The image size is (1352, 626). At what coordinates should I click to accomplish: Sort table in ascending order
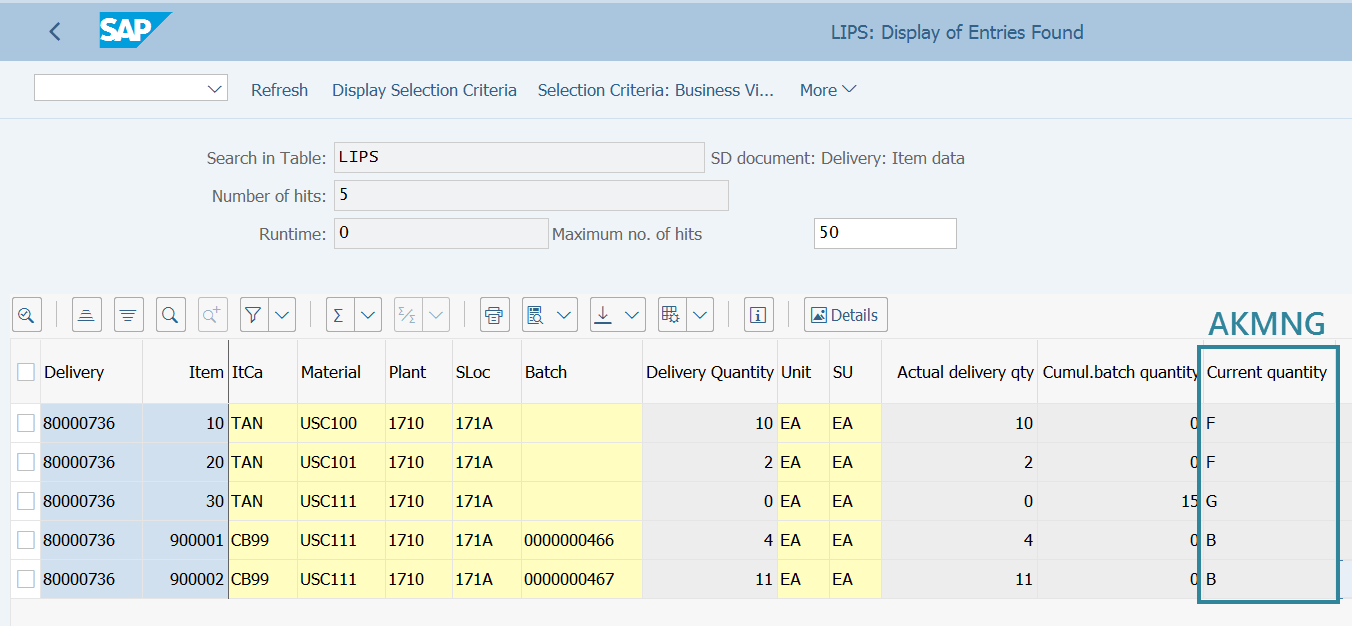(86, 315)
